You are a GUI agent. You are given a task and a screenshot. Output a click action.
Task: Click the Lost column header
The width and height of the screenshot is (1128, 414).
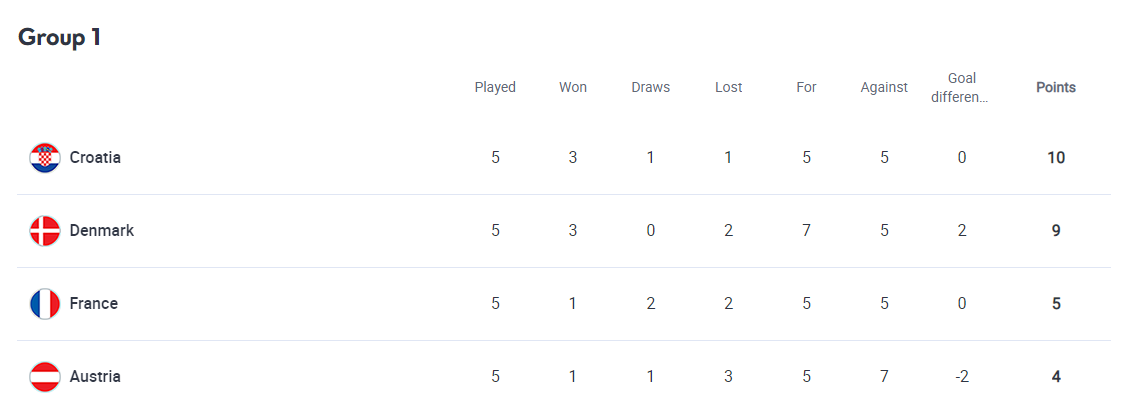(729, 88)
